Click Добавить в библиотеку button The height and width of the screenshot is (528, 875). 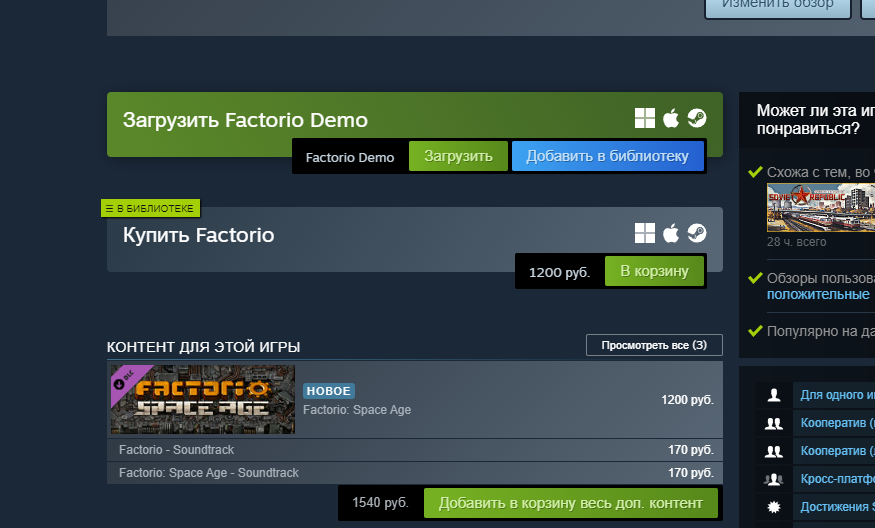pos(607,156)
